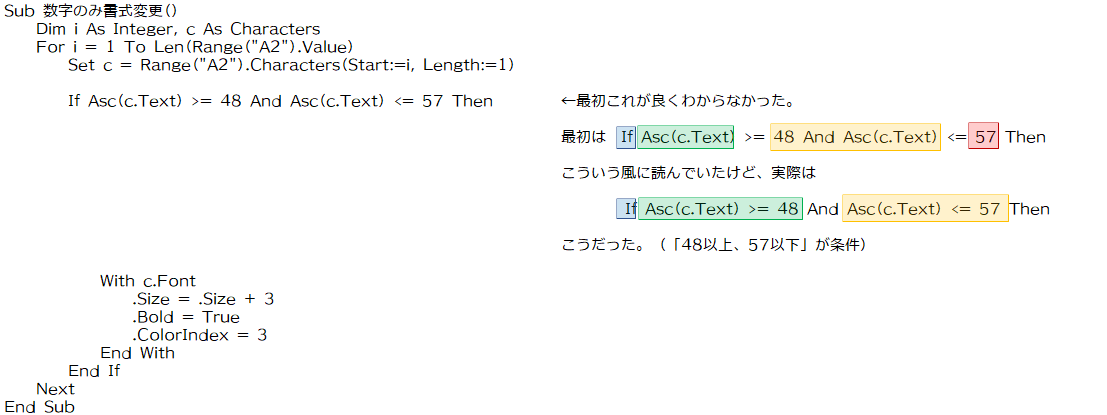1107x415 pixels.
Task: Click the .Size = .Size + 3 line
Action: (x=203, y=299)
